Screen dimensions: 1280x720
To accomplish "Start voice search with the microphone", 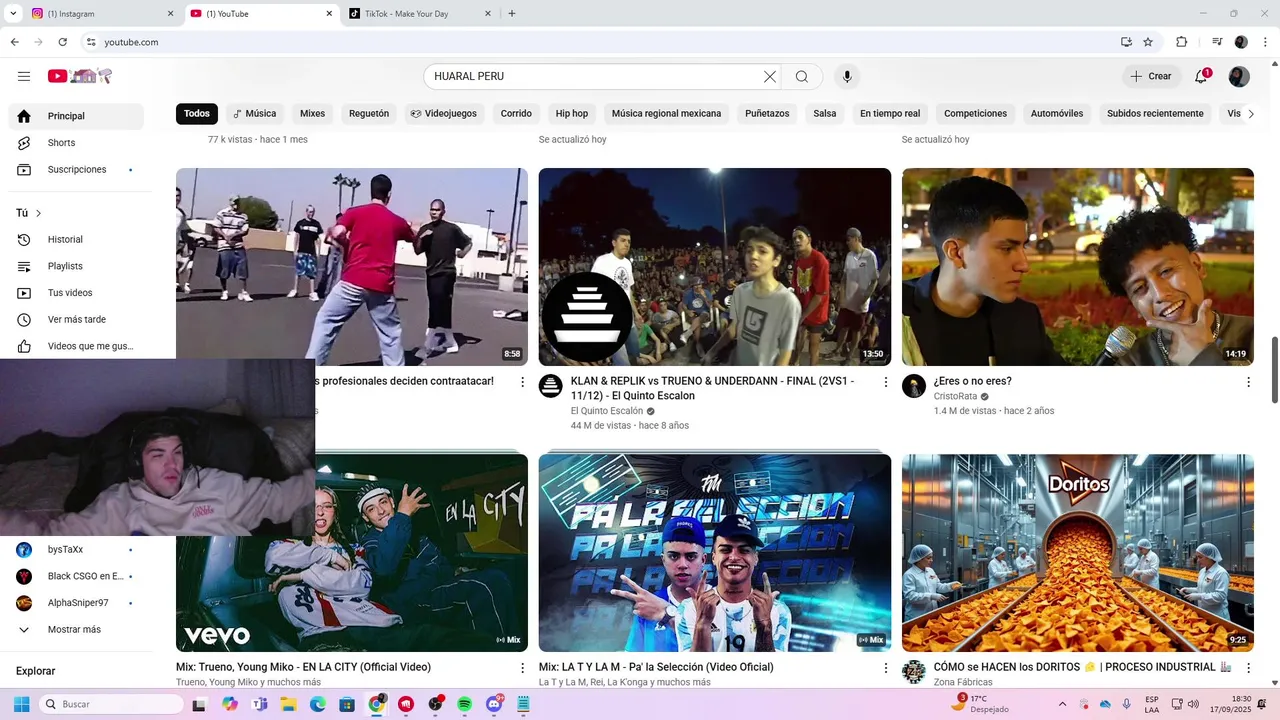I will point(847,76).
